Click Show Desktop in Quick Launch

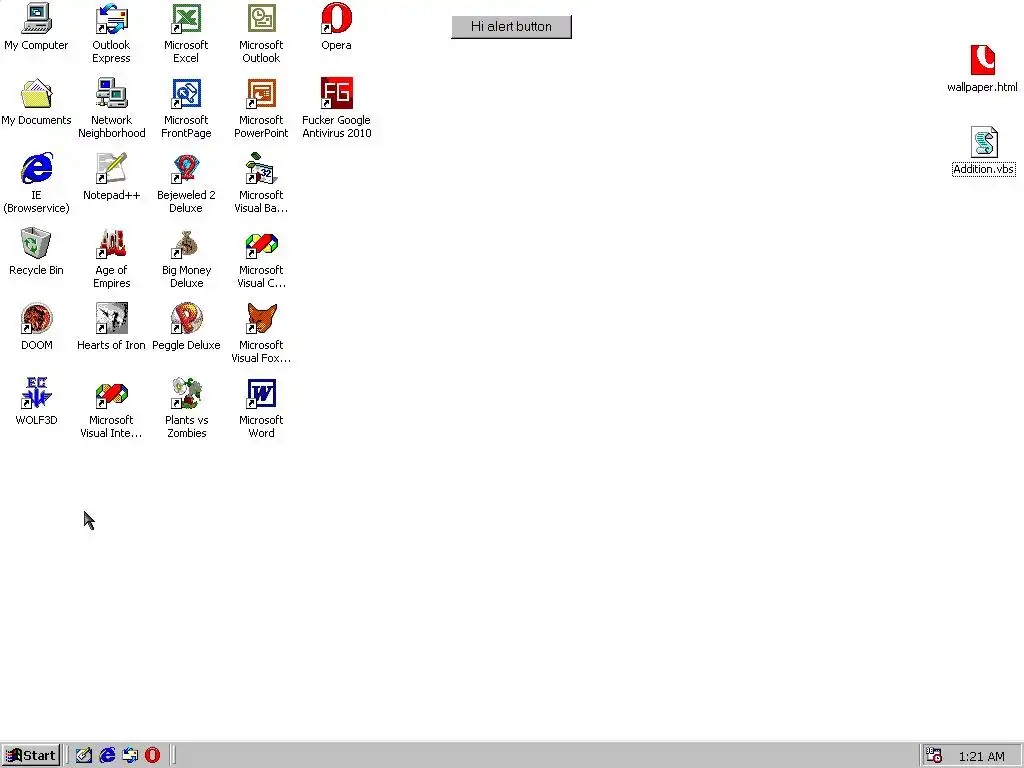pyautogui.click(x=84, y=756)
